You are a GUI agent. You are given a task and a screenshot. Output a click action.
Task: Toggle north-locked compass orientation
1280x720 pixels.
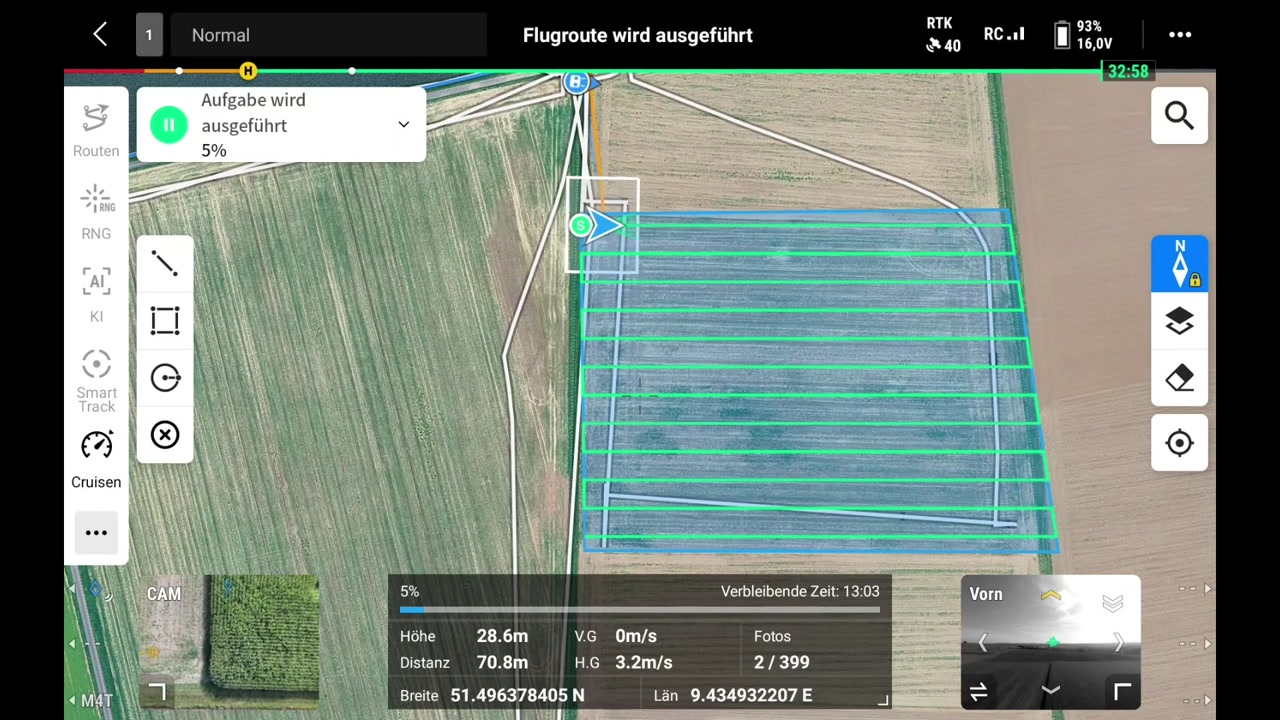1180,265
